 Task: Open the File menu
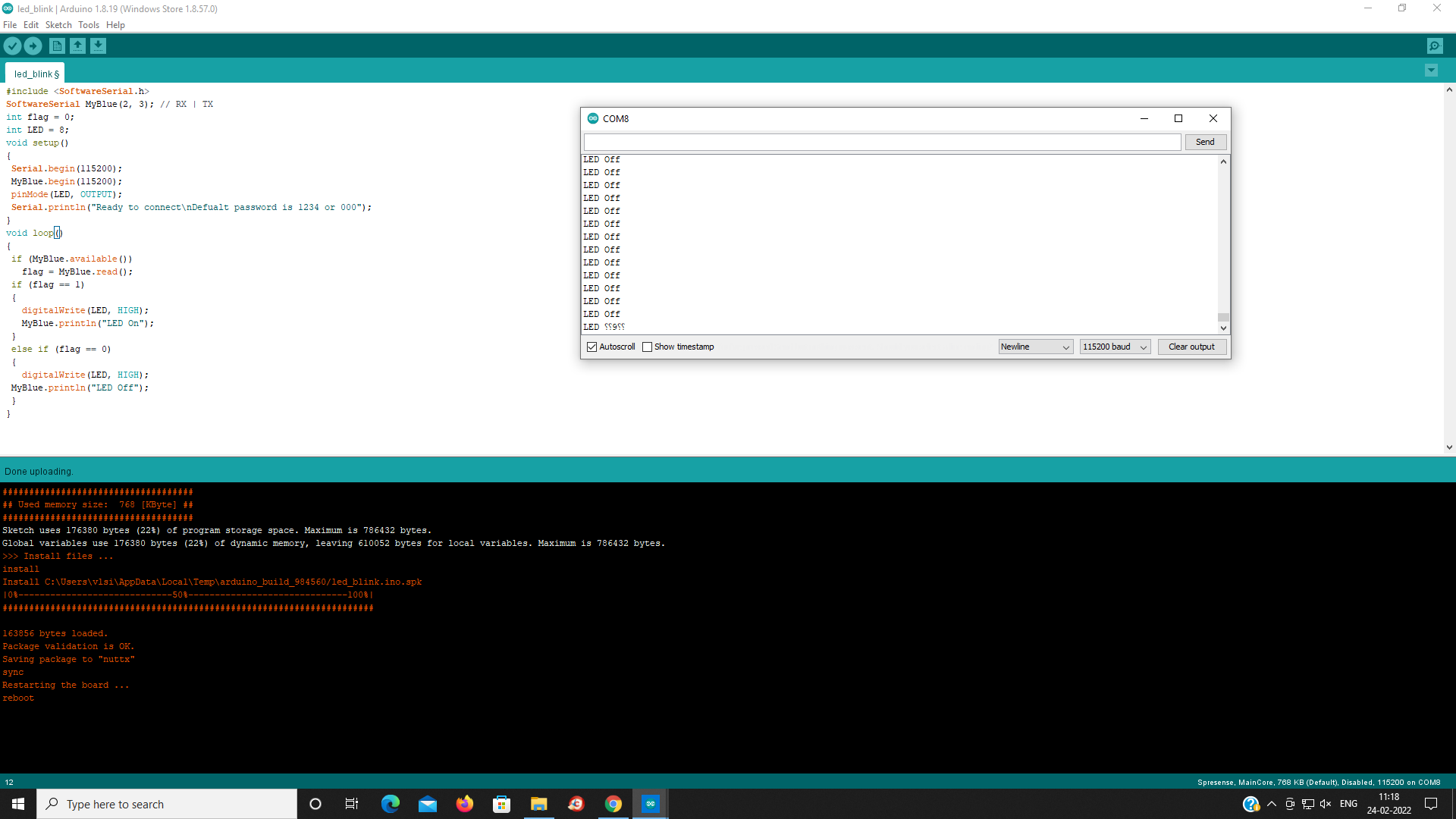pos(10,25)
